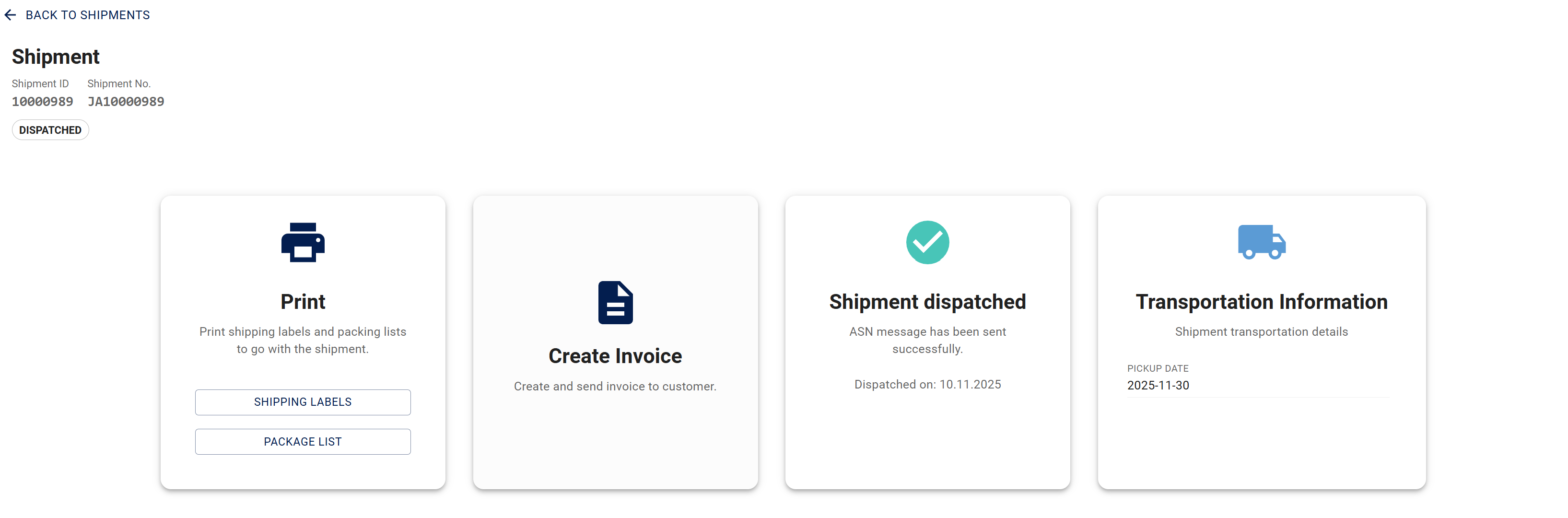Click the Dispatched on date text
This screenshot has width=1568, height=518.
[x=927, y=385]
